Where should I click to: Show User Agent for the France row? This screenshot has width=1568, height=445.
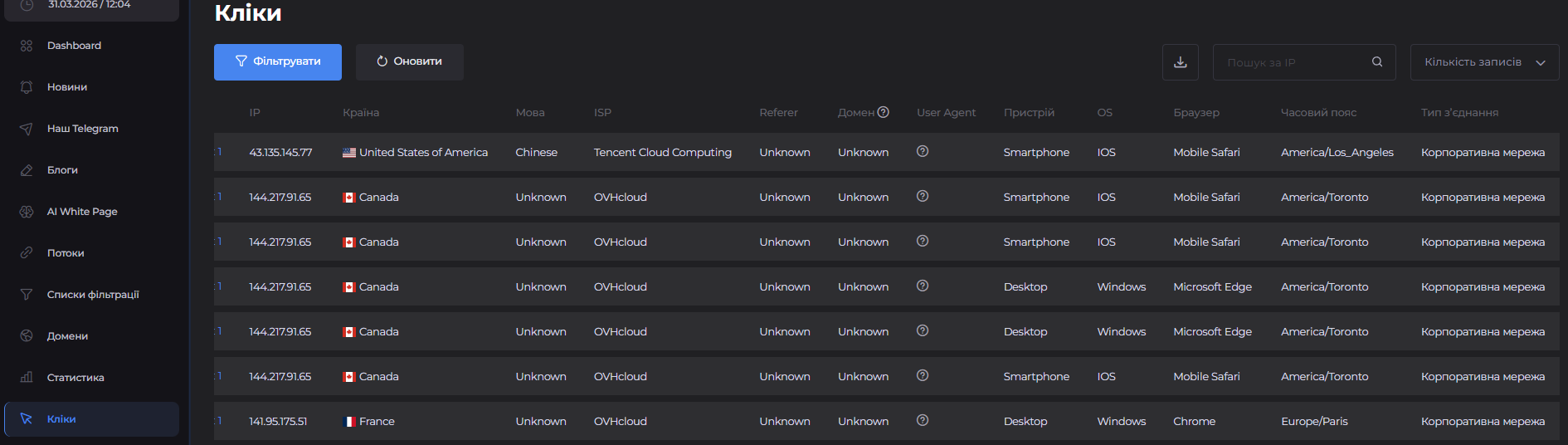(x=922, y=420)
